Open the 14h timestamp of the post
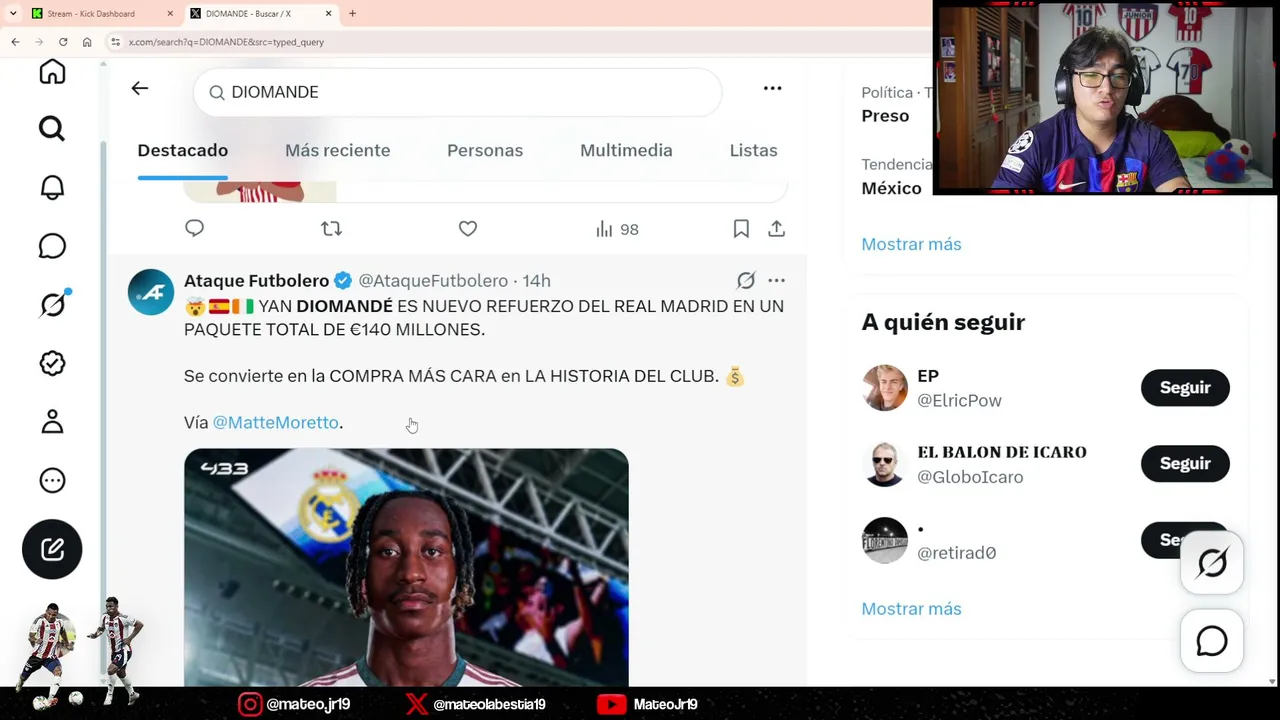 tap(537, 281)
